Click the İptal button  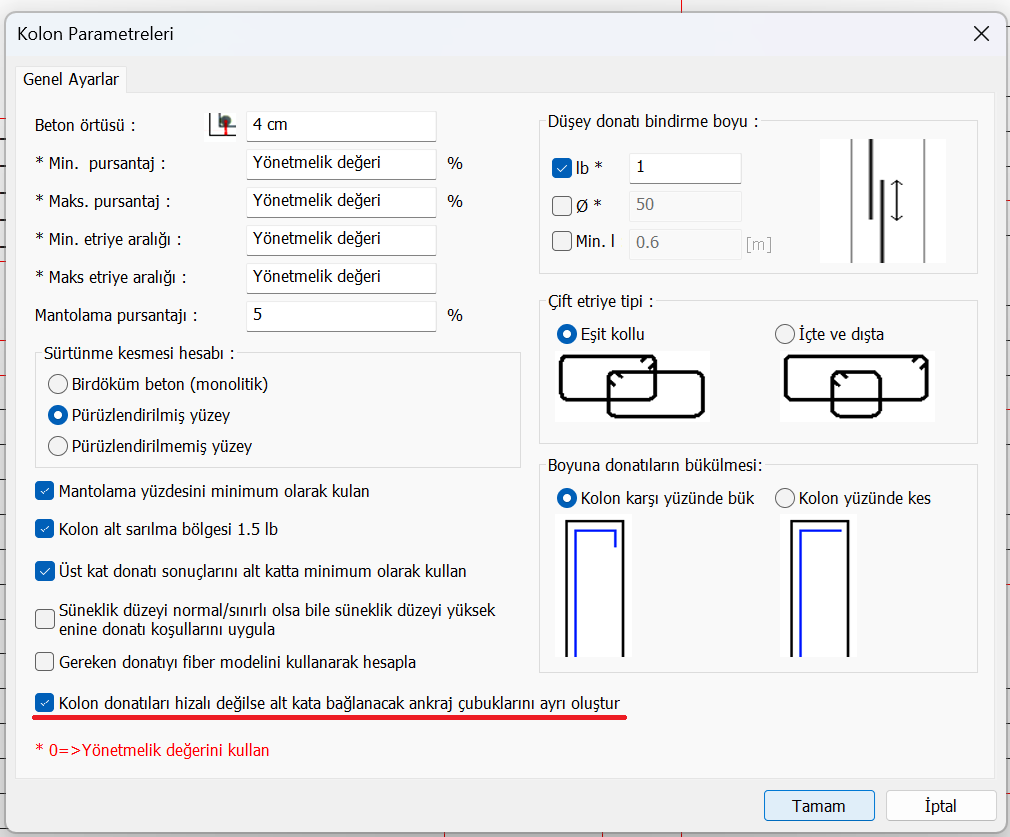pyautogui.click(x=940, y=806)
